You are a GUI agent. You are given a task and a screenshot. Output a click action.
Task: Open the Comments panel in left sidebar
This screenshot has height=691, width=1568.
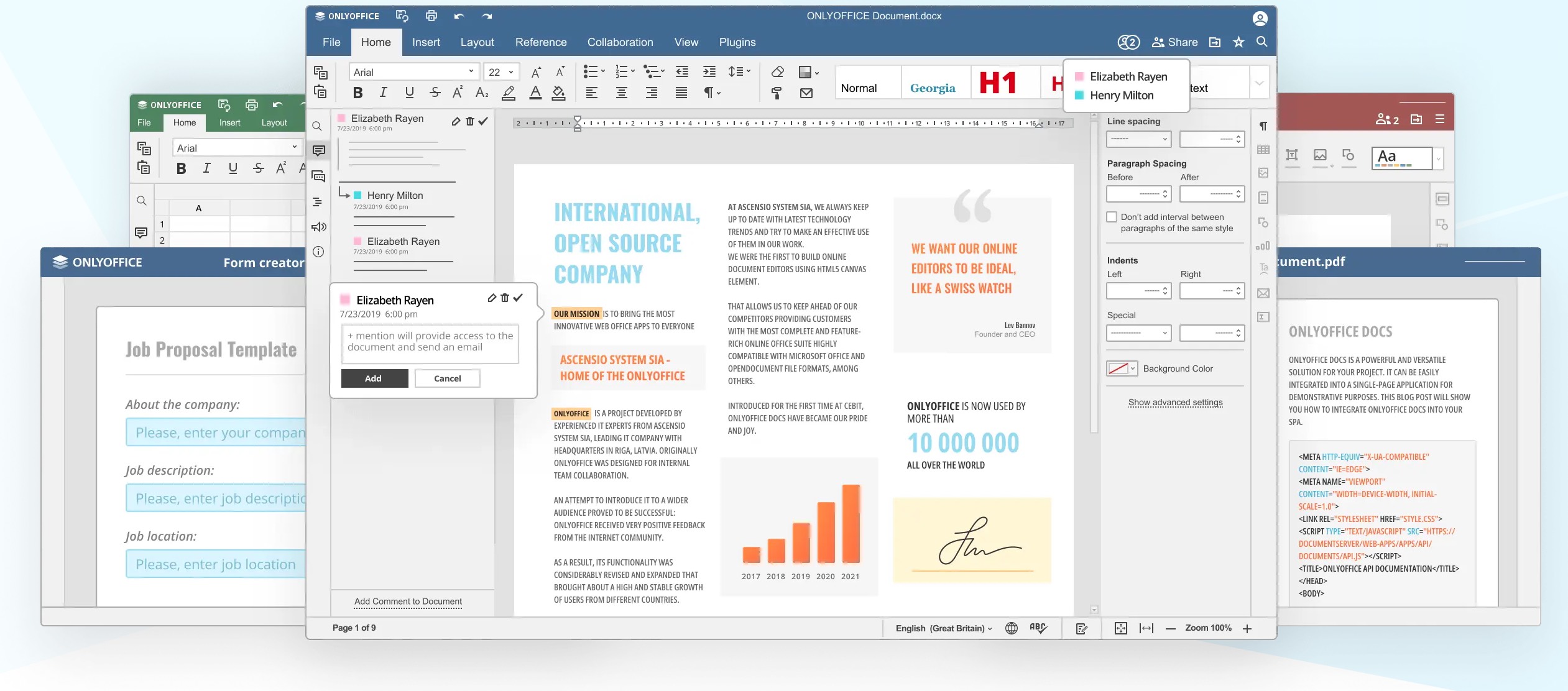tap(318, 151)
